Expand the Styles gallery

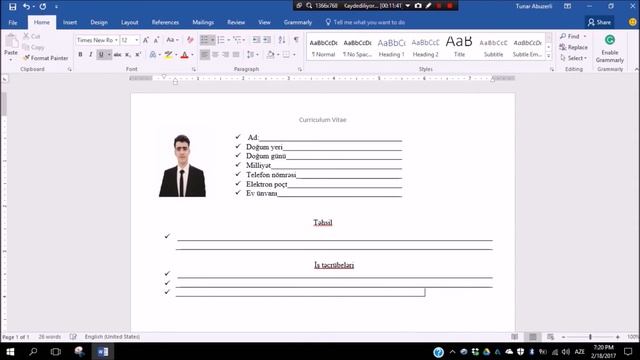[x=549, y=56]
